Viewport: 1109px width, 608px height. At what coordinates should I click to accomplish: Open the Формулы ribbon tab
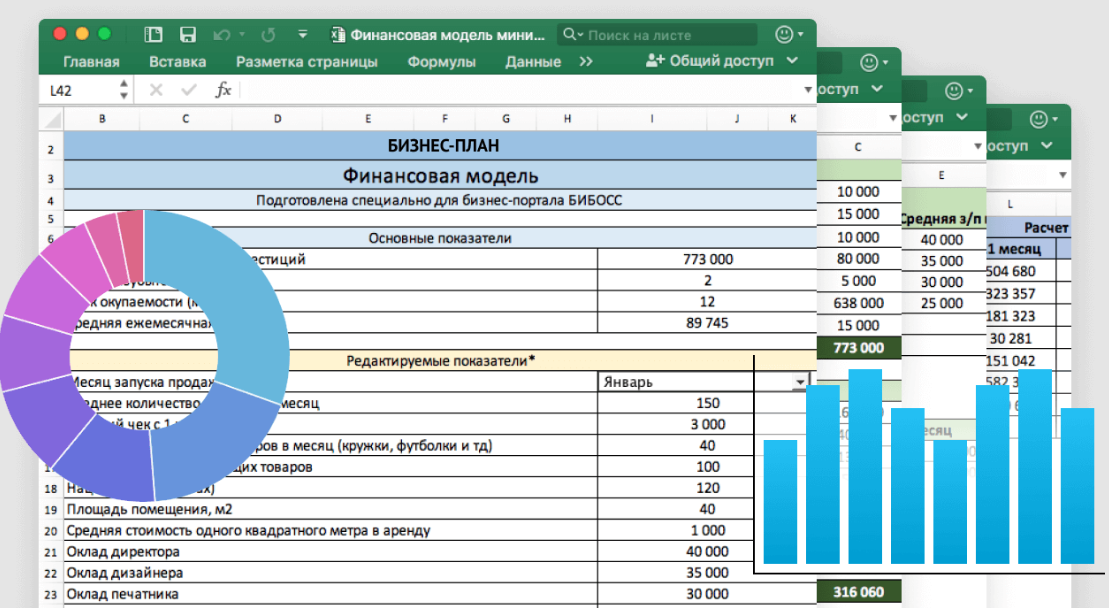[x=441, y=62]
